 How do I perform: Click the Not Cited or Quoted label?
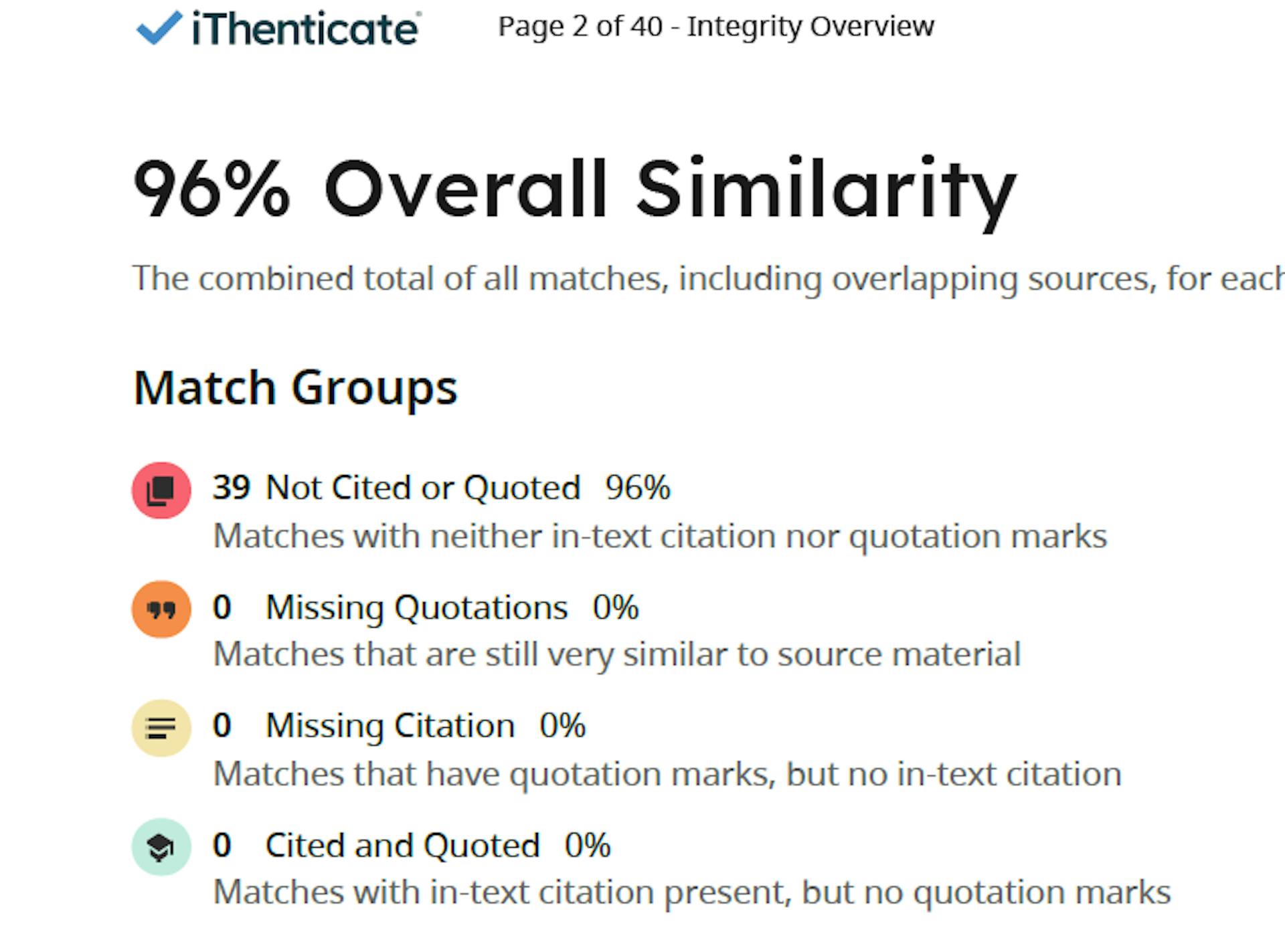click(422, 488)
